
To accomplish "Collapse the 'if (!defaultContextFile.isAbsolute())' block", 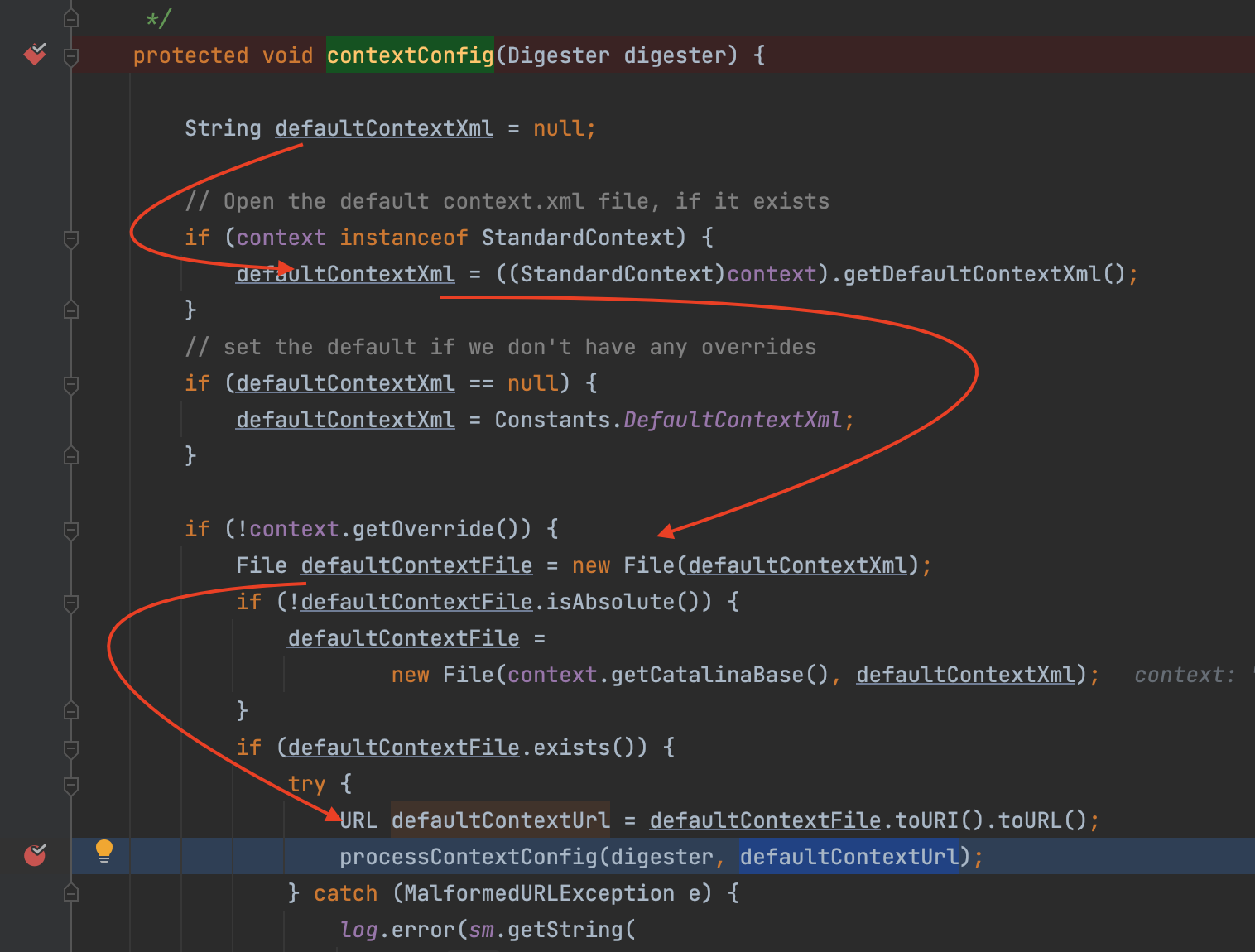I will point(71,603).
